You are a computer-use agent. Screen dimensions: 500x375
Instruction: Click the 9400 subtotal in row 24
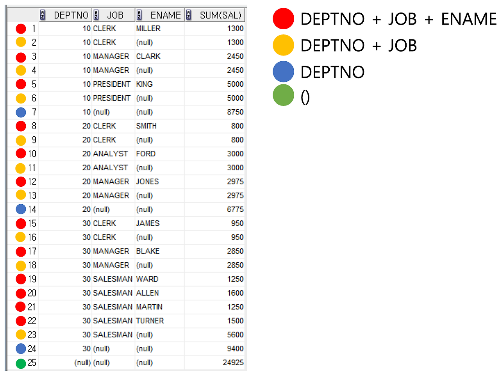(x=235, y=349)
